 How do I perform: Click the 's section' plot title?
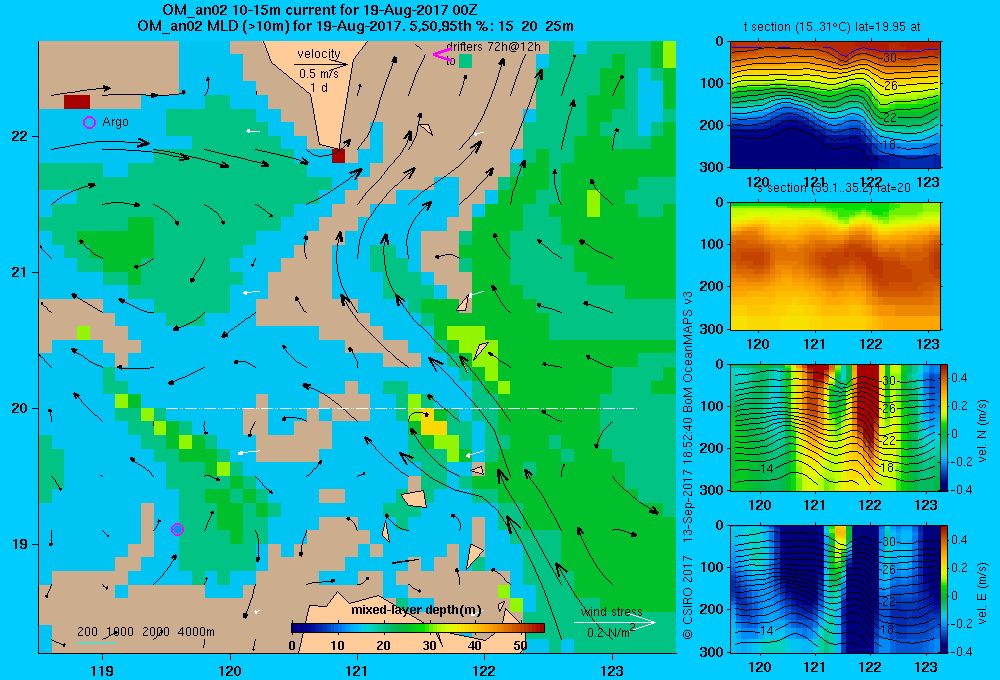pyautogui.click(x=833, y=188)
